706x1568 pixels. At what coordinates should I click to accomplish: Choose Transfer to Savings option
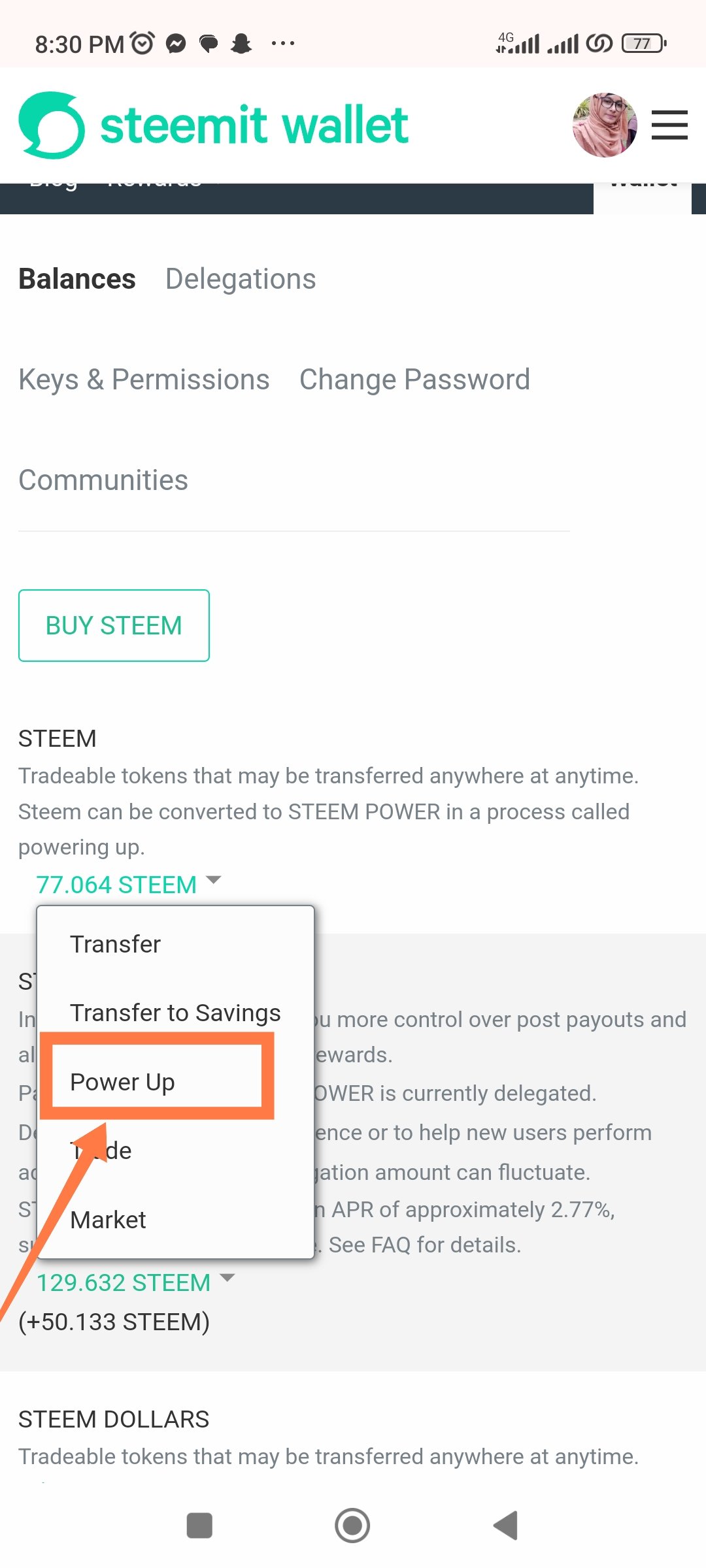click(175, 1013)
